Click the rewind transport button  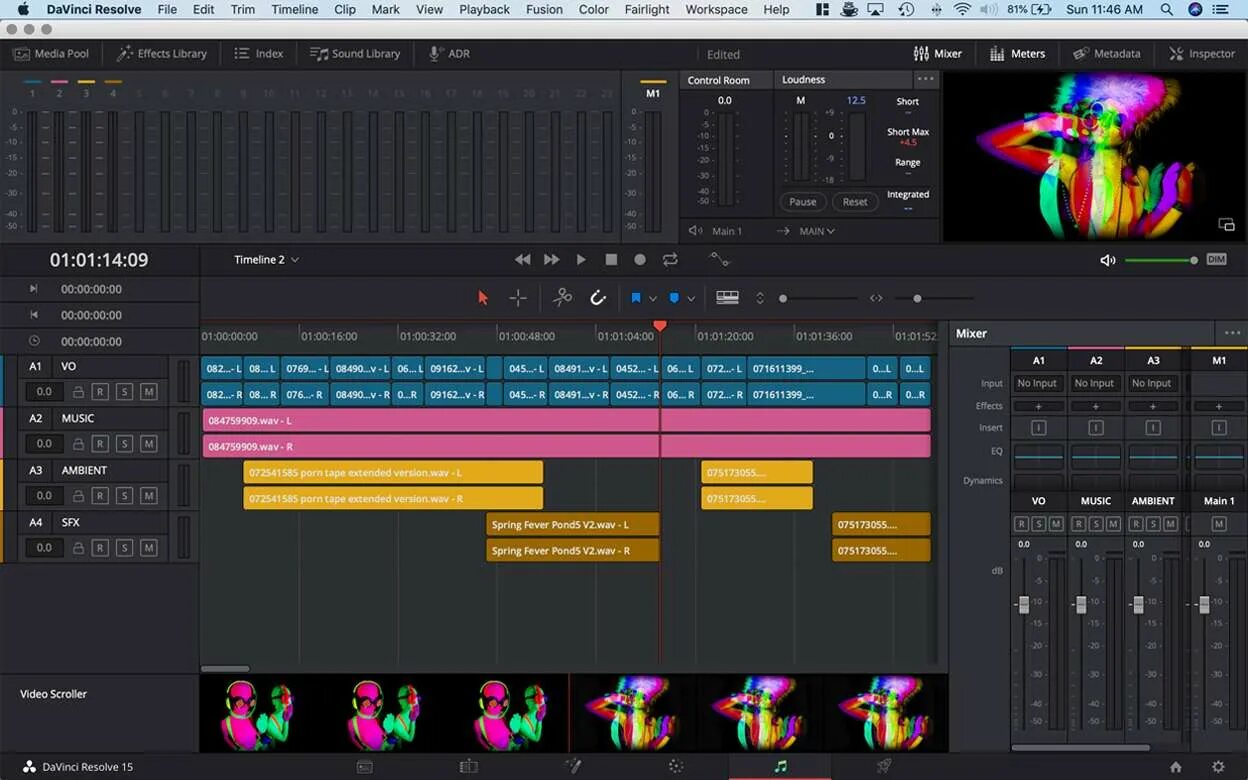click(522, 260)
